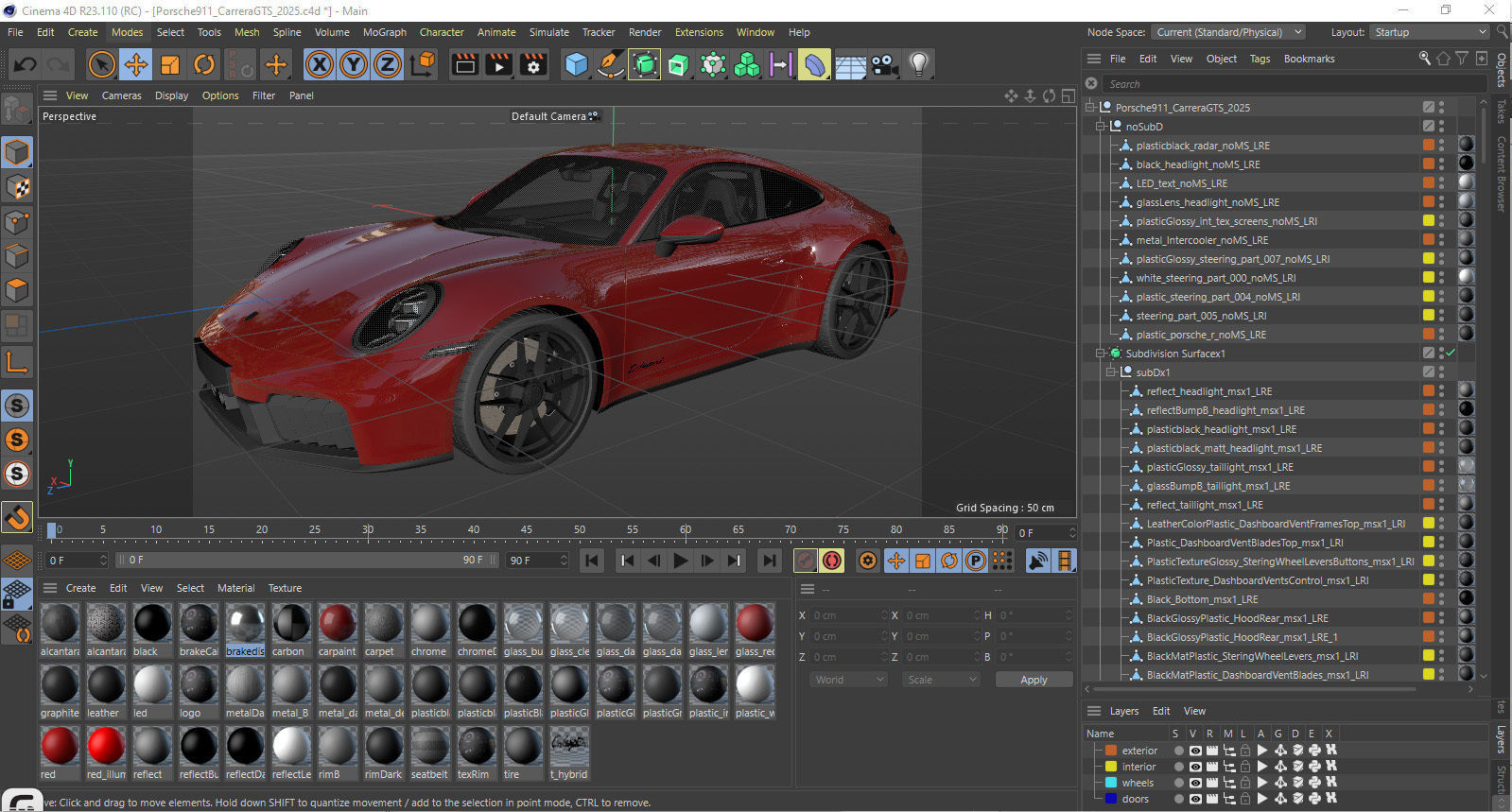Screen dimensions: 1512x812
Task: Add a Cube primitive object
Action: point(576,64)
